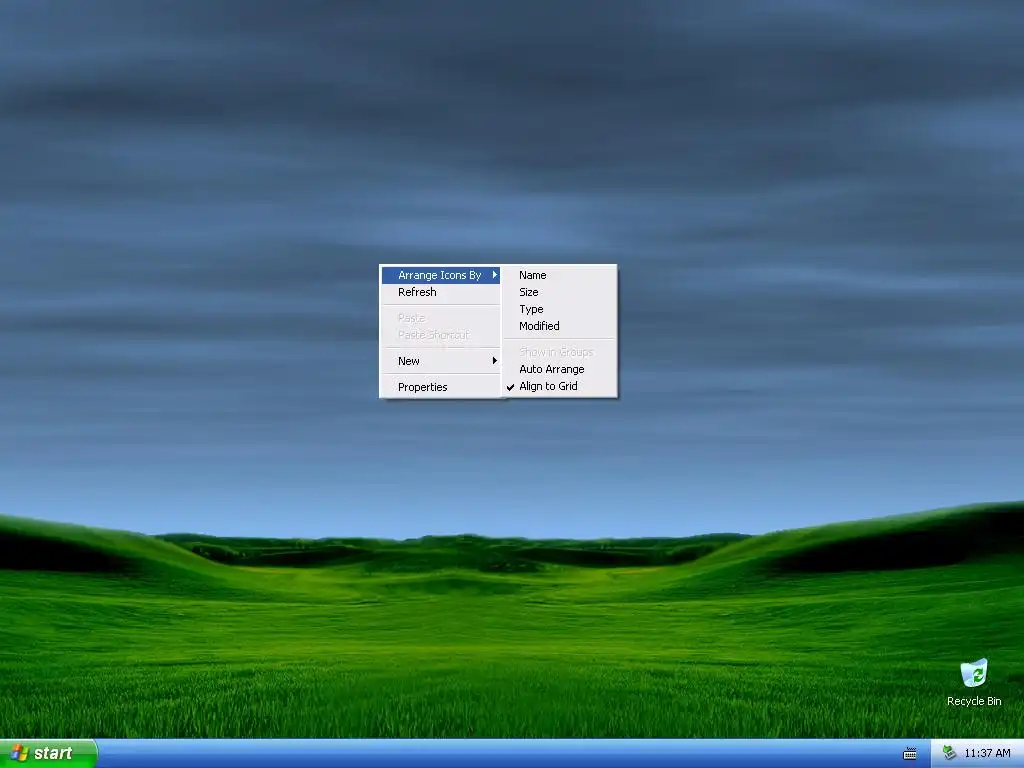Arrange icons by Size

[x=560, y=292]
